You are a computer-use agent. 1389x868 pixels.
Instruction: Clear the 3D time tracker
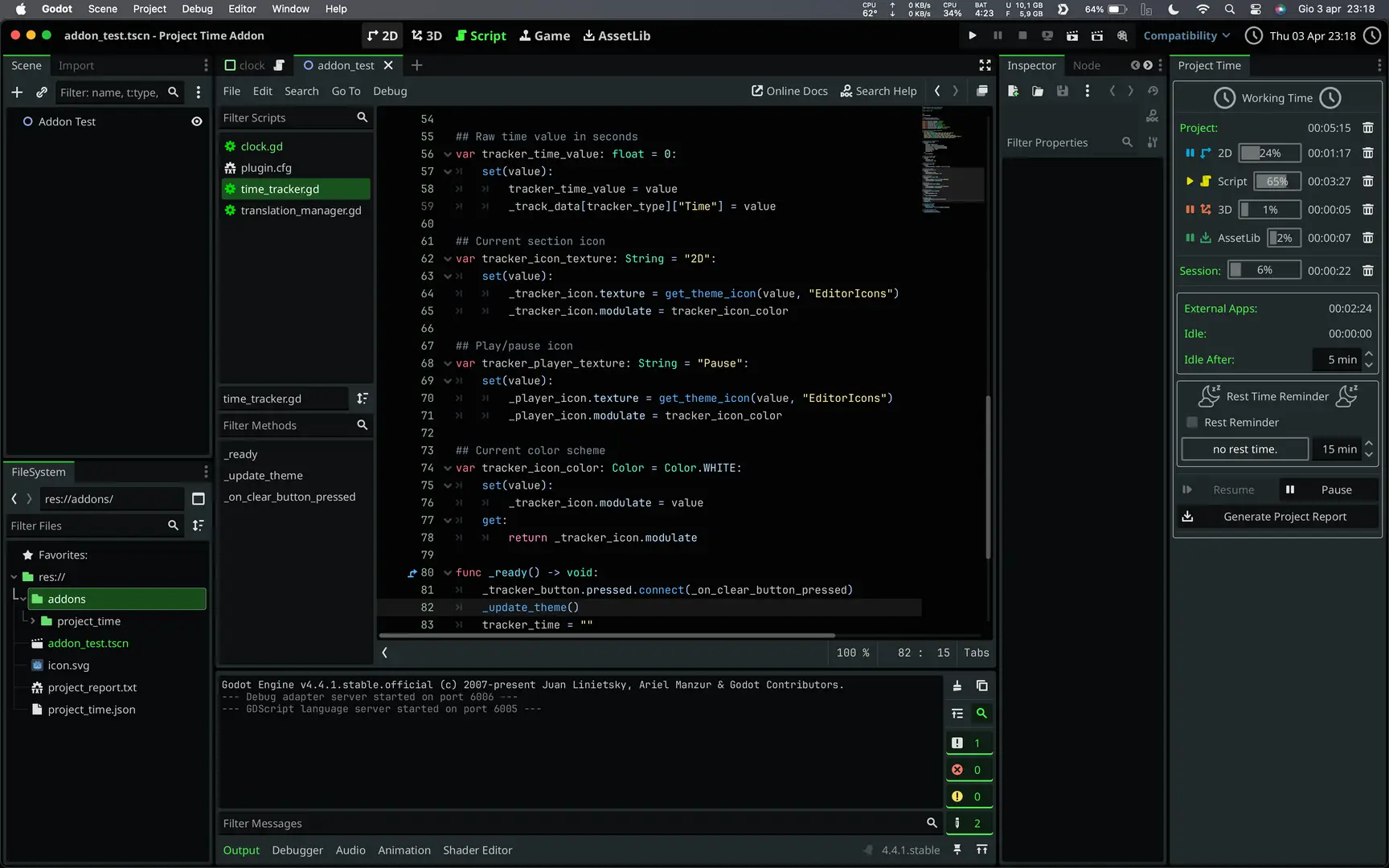point(1368,210)
